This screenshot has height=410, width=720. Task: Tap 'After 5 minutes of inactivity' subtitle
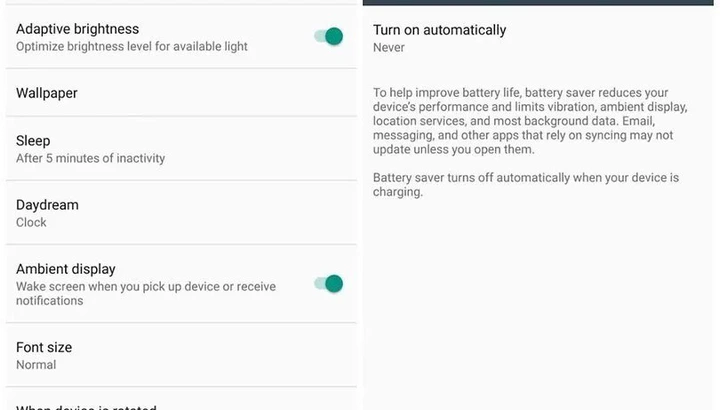90,158
